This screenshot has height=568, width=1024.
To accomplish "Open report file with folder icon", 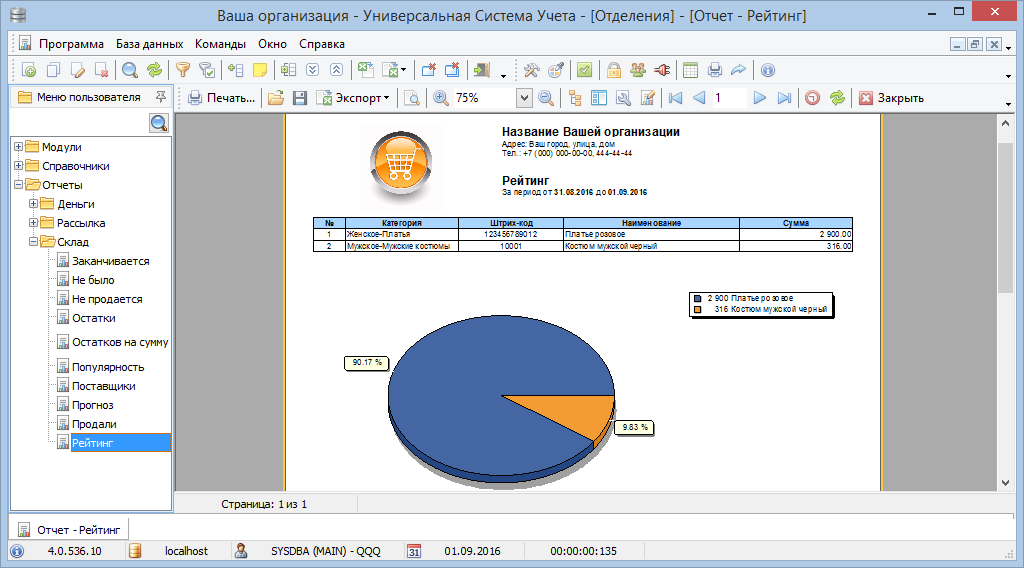I will coord(275,98).
